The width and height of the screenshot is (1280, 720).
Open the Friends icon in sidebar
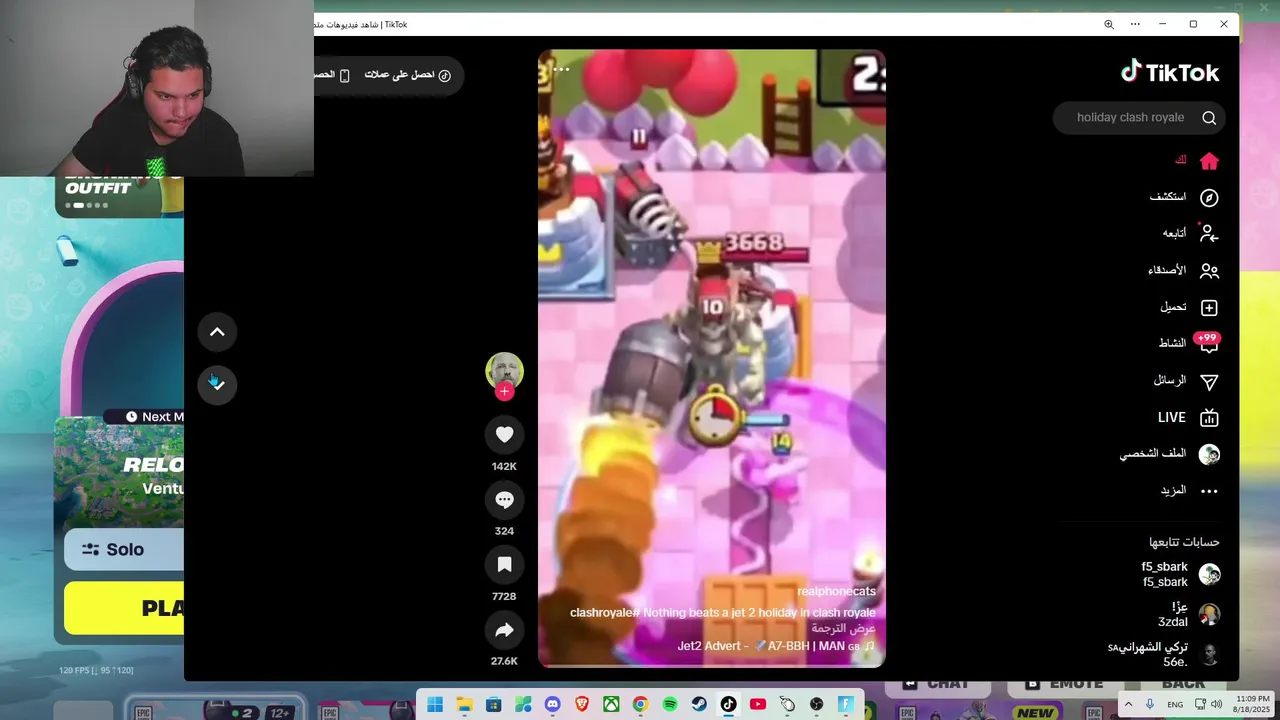(1209, 271)
